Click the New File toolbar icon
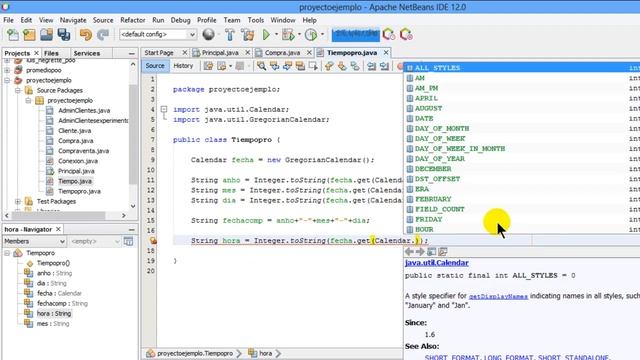This screenshot has height=360, width=640. point(13,35)
